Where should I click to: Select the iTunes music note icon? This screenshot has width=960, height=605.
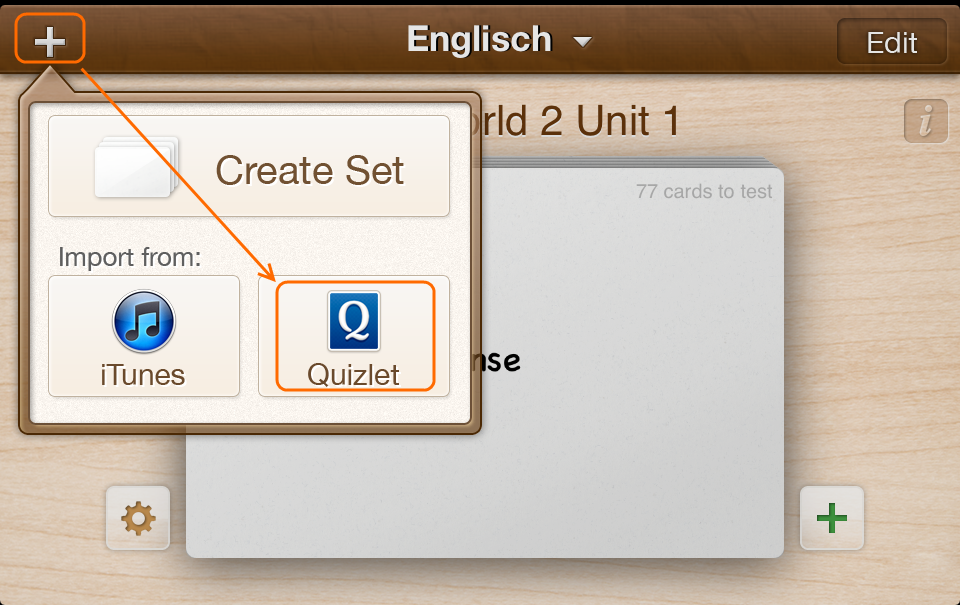143,322
